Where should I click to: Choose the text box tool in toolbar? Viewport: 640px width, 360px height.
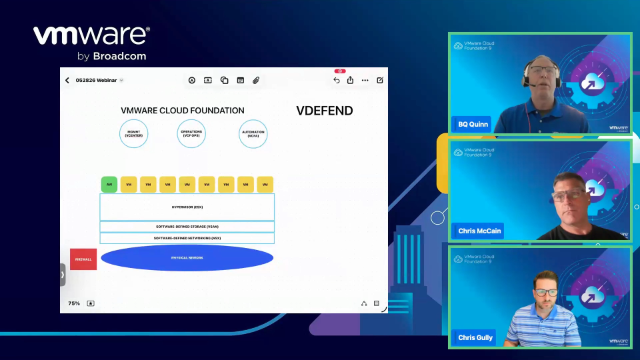tap(208, 80)
